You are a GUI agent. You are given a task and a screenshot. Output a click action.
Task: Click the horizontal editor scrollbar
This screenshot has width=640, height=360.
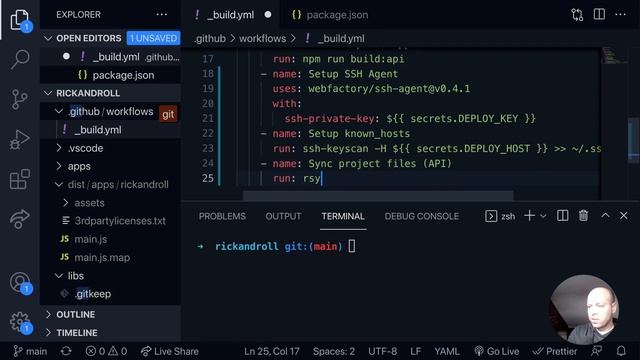(x=378, y=195)
